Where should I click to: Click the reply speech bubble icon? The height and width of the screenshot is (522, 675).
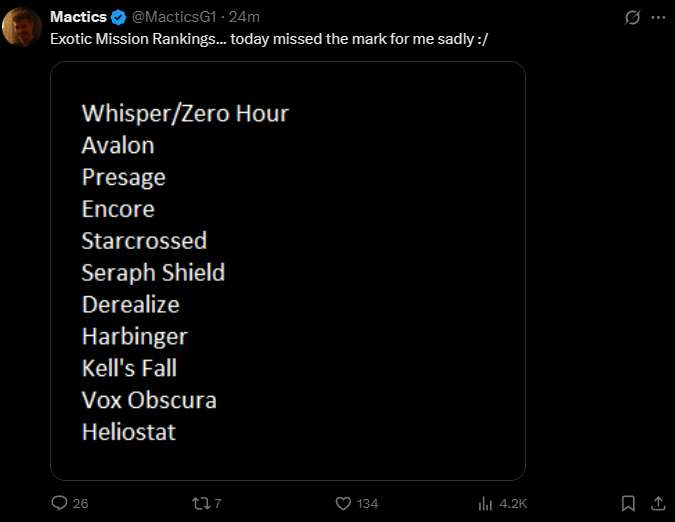click(59, 503)
